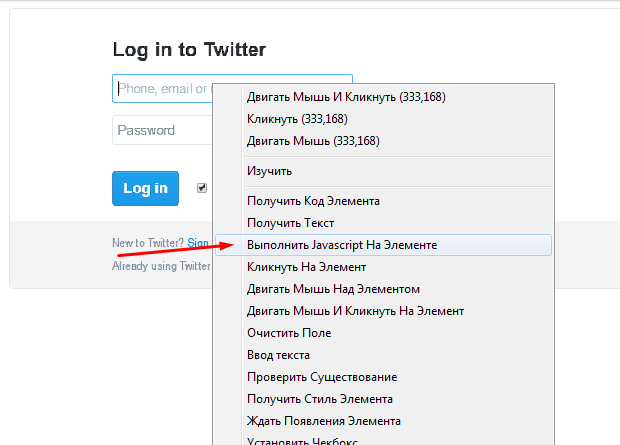Click 'Выполнить Javascript На Элементе'
This screenshot has width=620, height=445.
tap(383, 245)
